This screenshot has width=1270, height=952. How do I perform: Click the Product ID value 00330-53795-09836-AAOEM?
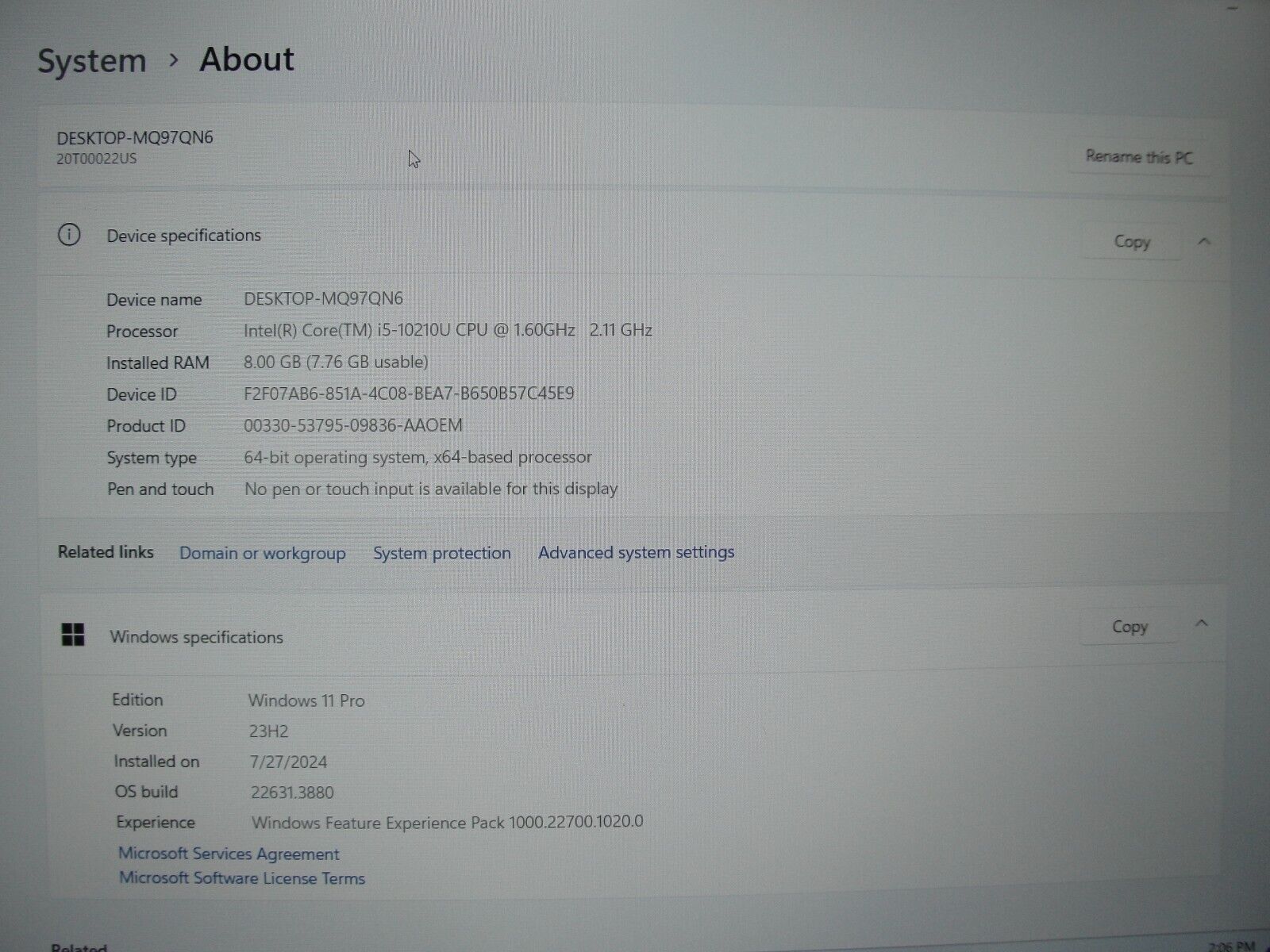[353, 425]
